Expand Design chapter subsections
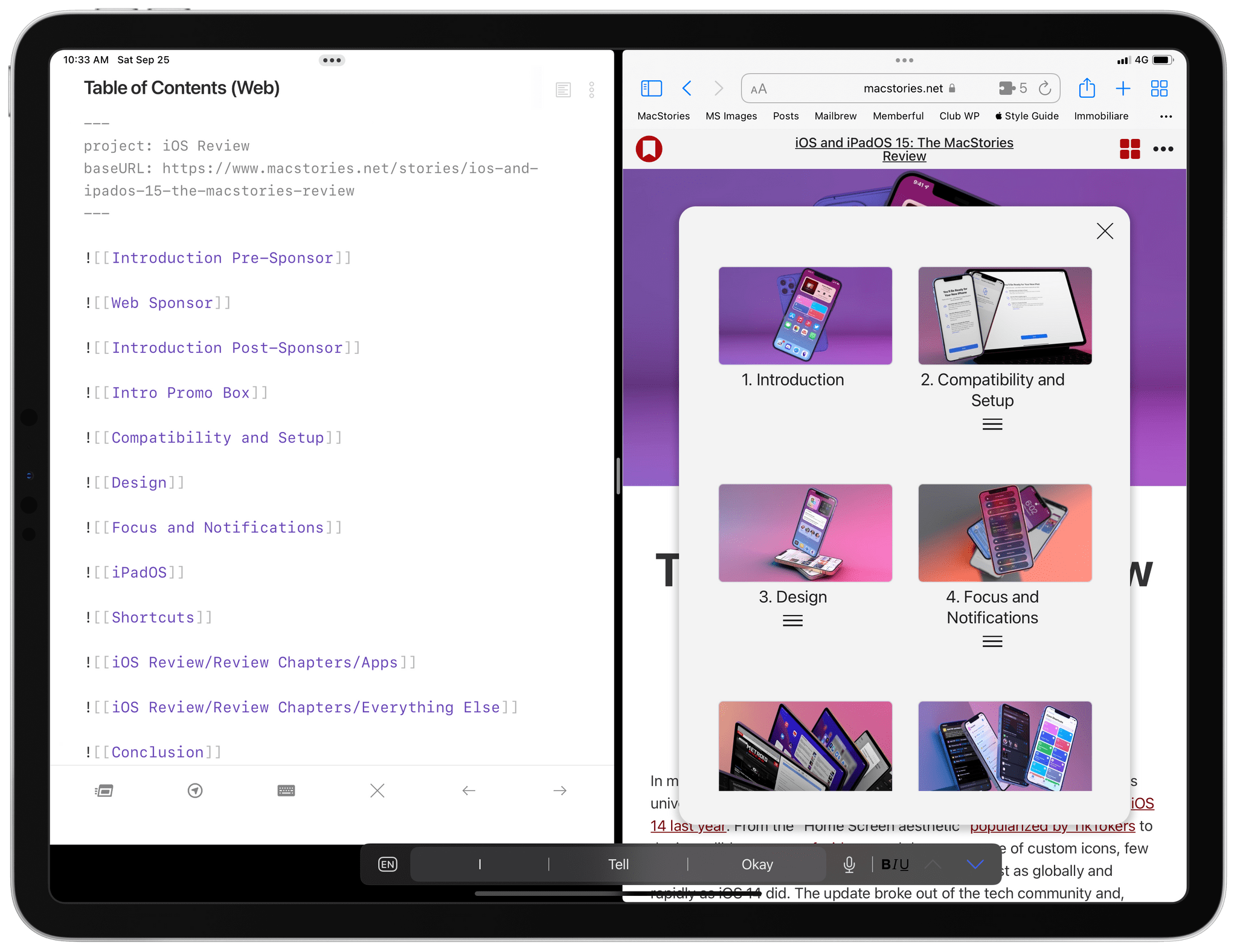1237x952 pixels. pos(792,621)
